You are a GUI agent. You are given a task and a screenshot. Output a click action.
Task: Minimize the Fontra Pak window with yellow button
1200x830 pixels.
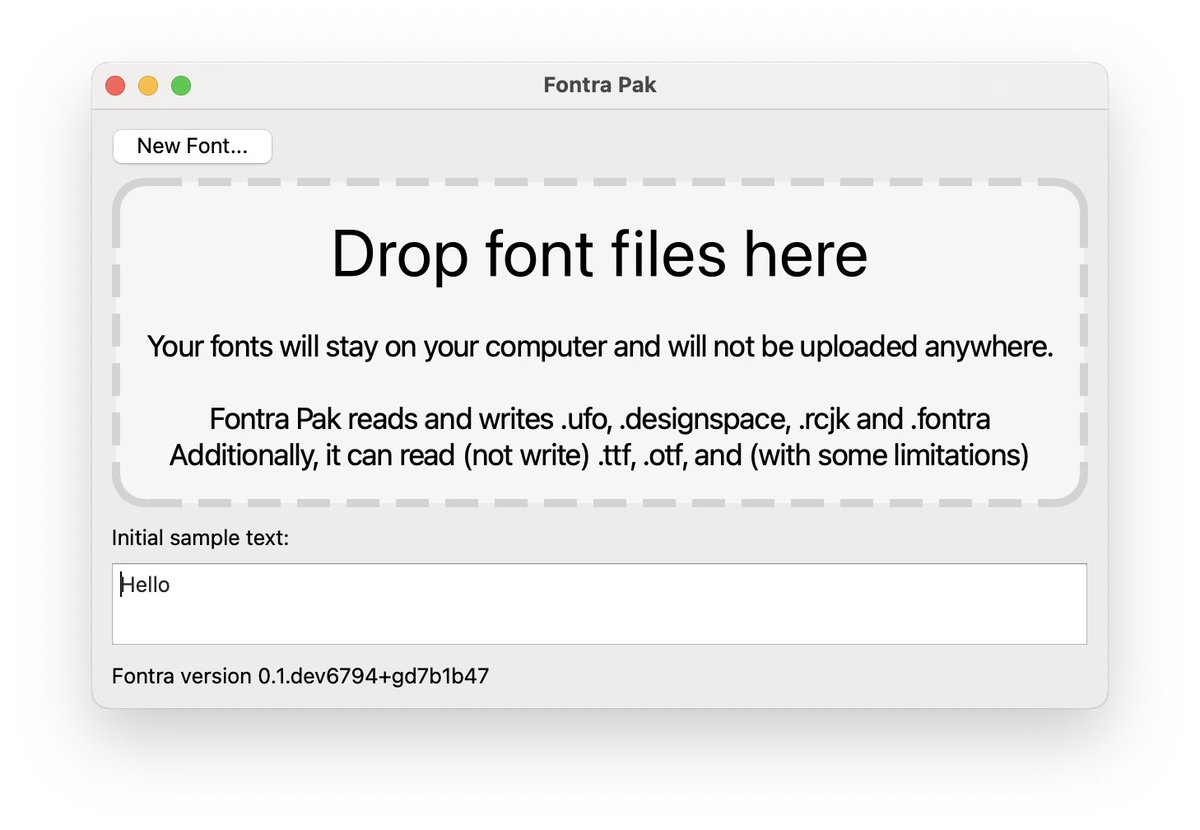click(148, 86)
